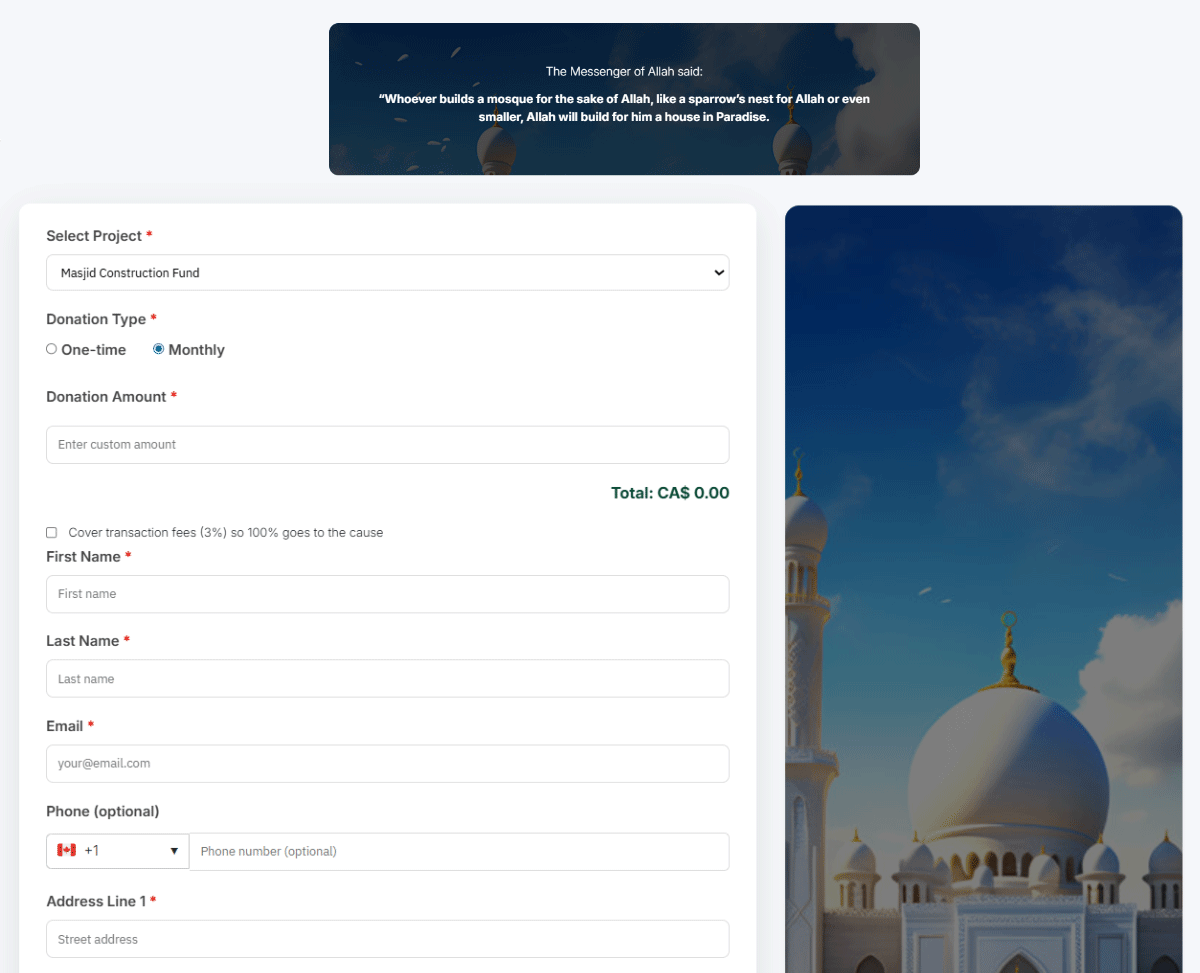The height and width of the screenshot is (973, 1200).
Task: Select the One-time donation radio button
Action: [52, 349]
